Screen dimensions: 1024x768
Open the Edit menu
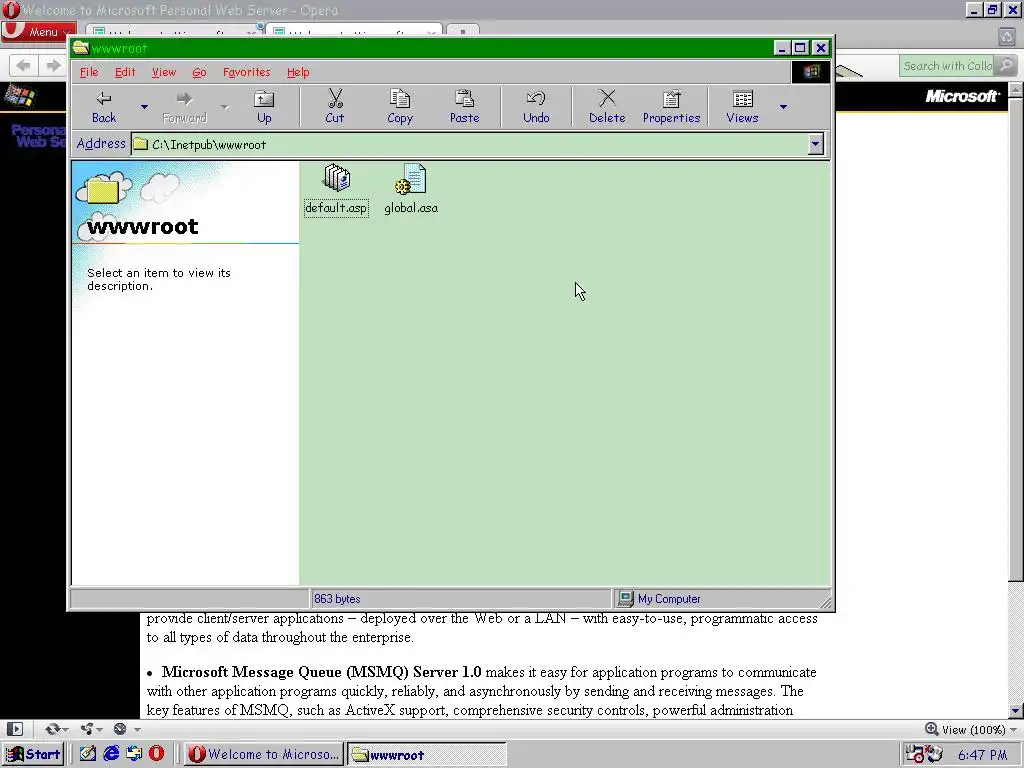point(125,72)
